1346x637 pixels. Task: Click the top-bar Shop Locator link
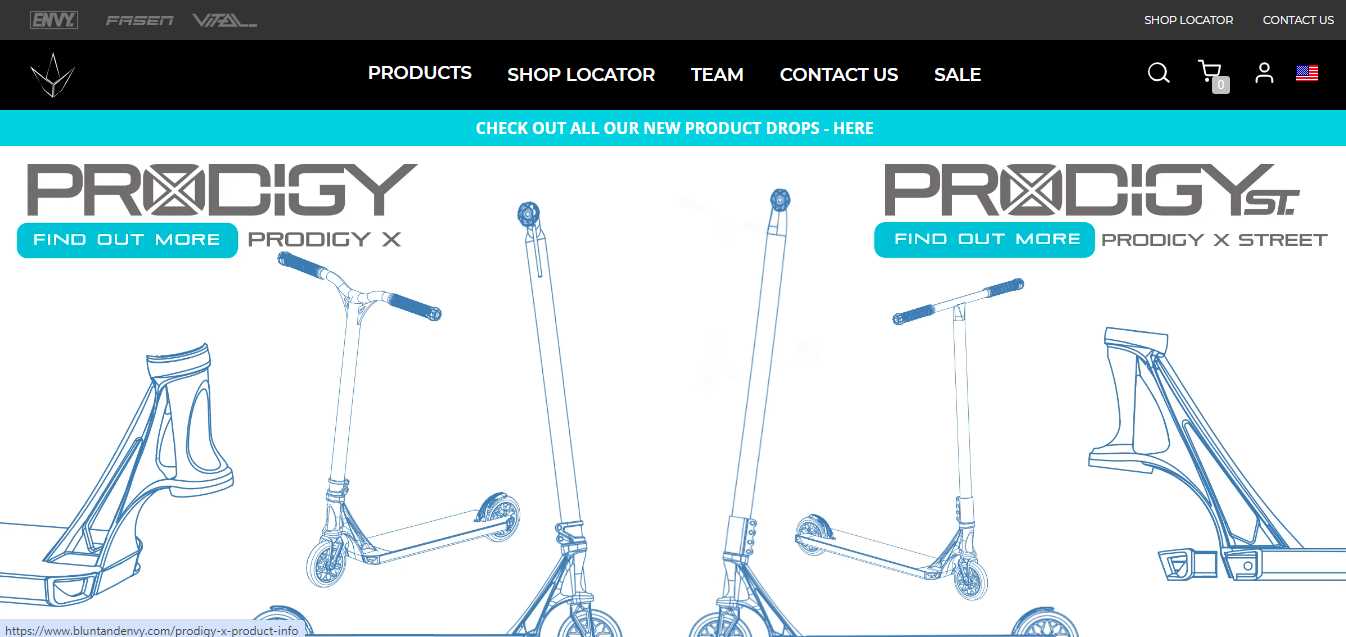(x=1189, y=20)
